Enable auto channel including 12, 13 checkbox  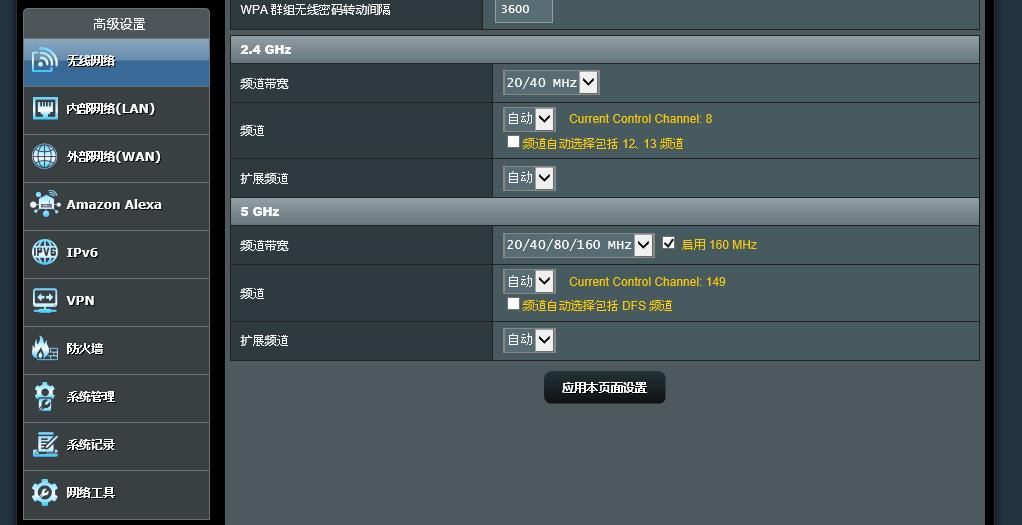513,142
